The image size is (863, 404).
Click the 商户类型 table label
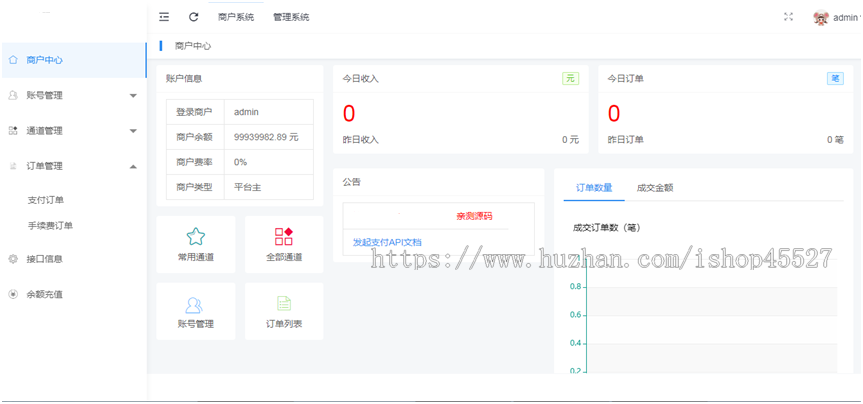click(194, 187)
